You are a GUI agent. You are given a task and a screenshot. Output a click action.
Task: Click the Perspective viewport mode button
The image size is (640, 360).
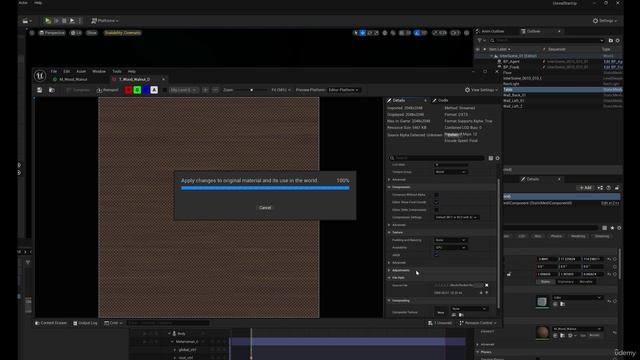pos(52,33)
